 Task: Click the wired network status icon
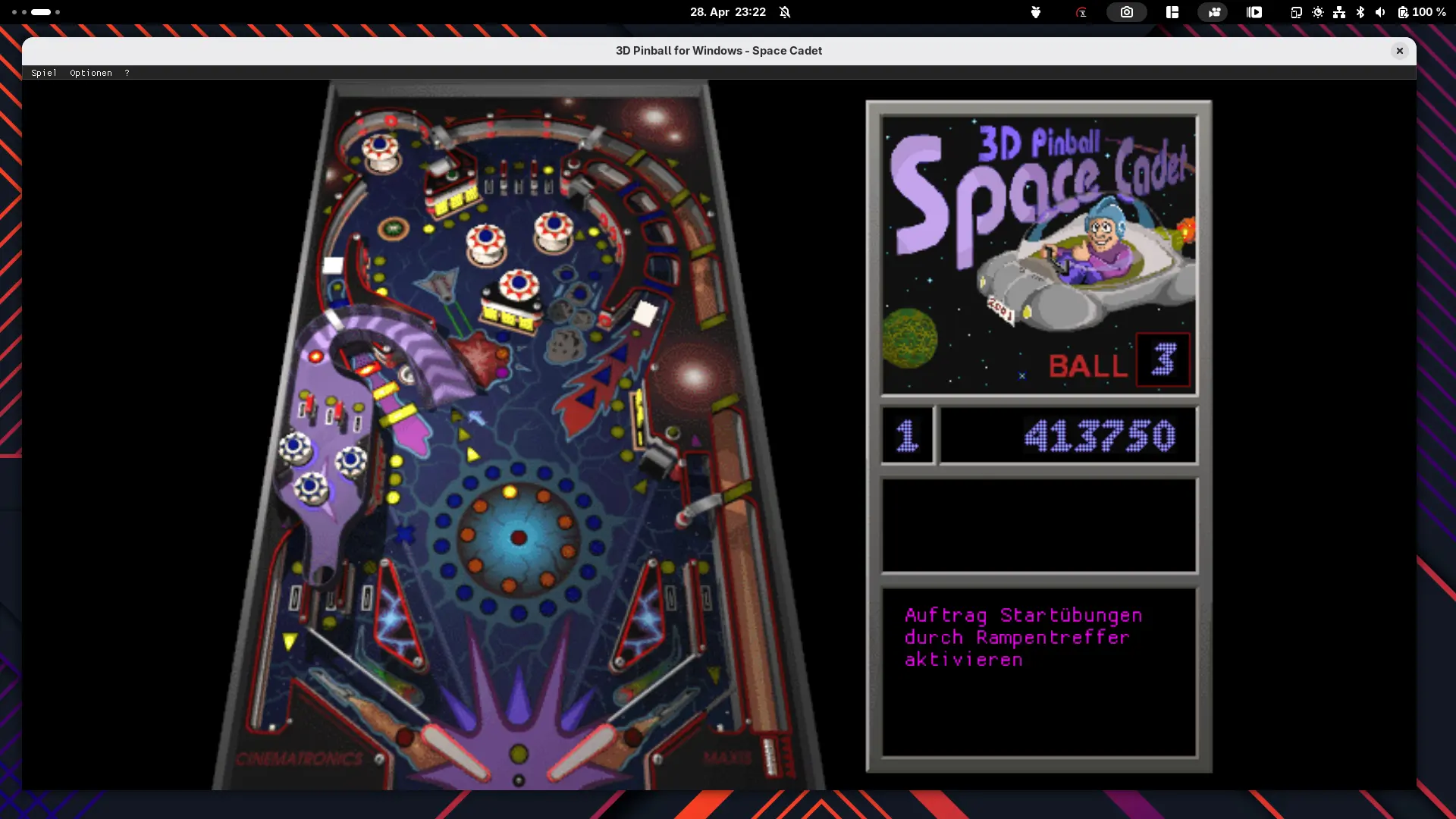click(x=1339, y=12)
